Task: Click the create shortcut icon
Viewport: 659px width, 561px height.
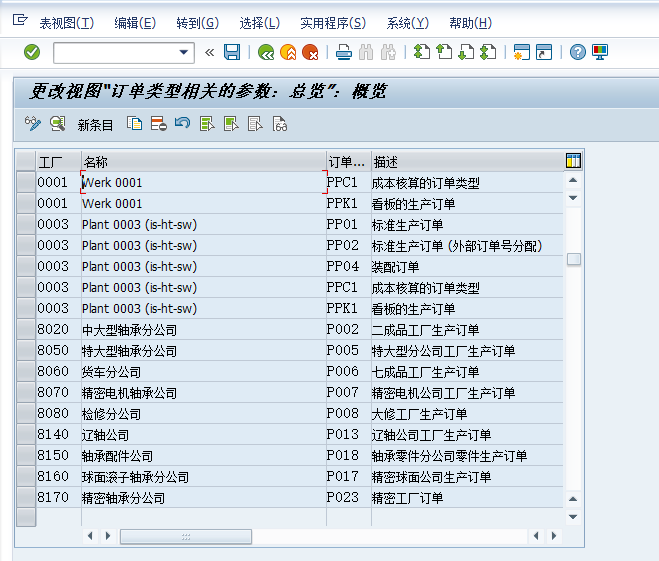Action: [544, 52]
